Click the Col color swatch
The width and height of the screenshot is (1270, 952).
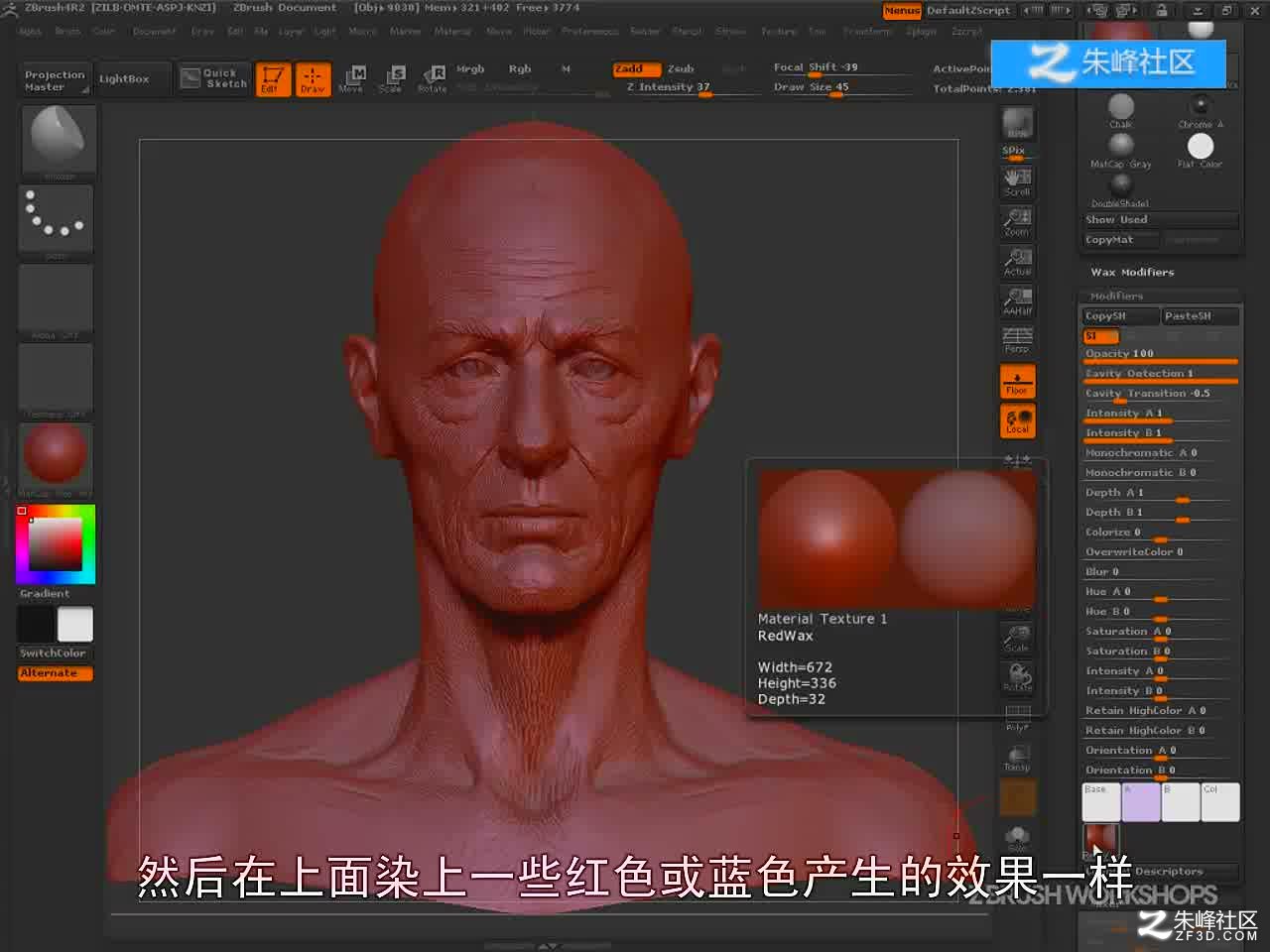point(1220,802)
